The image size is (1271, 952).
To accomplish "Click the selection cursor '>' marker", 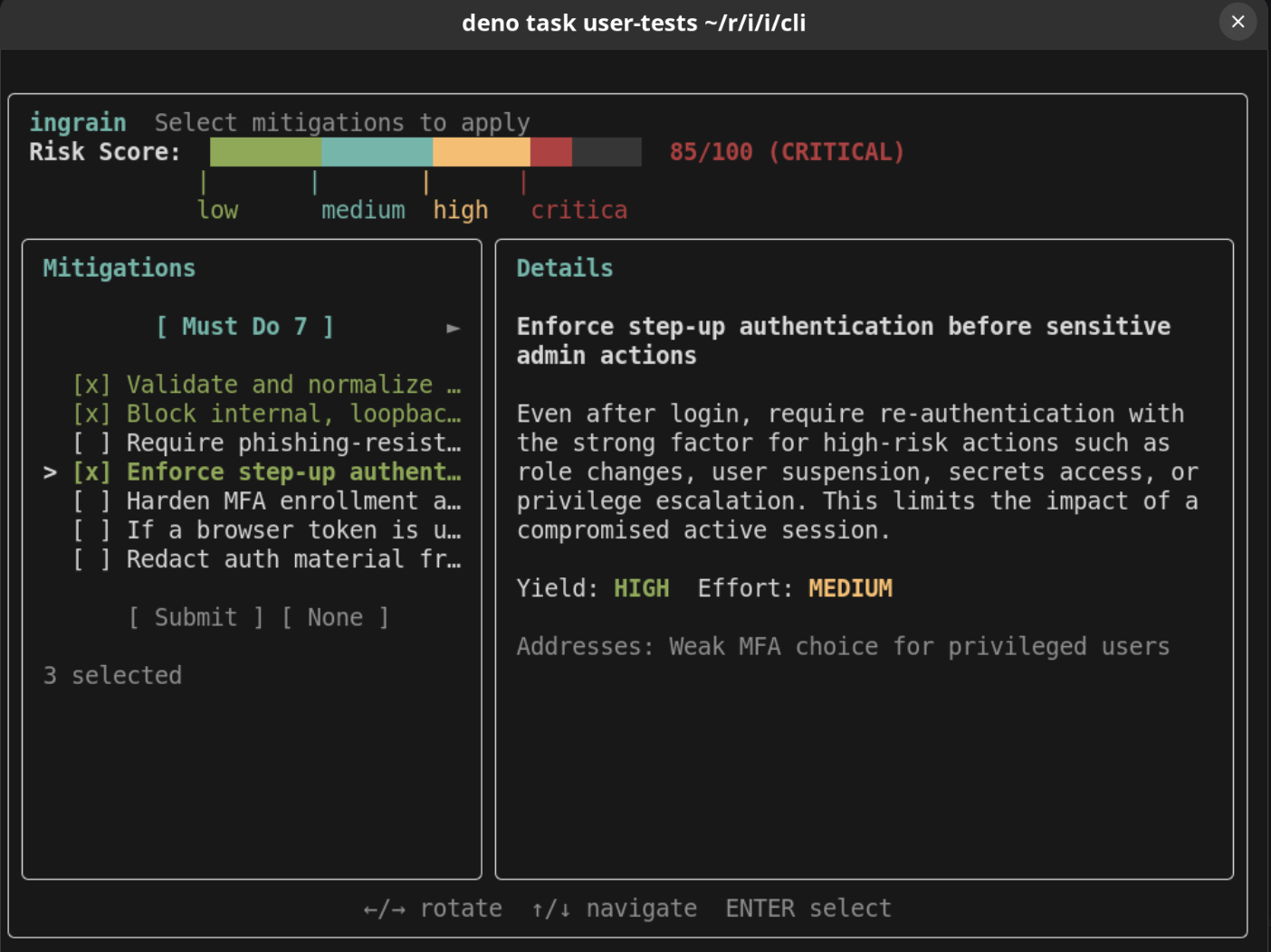I will click(50, 472).
